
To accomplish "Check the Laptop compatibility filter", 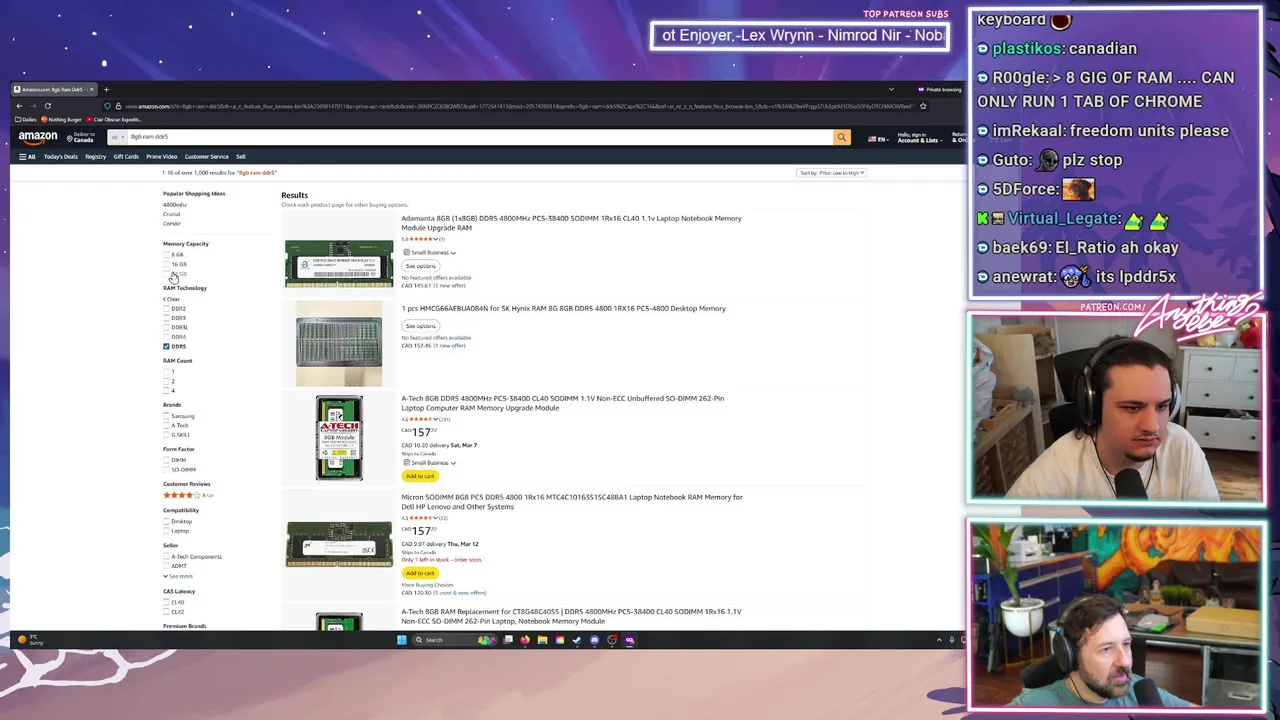I will pos(166,531).
